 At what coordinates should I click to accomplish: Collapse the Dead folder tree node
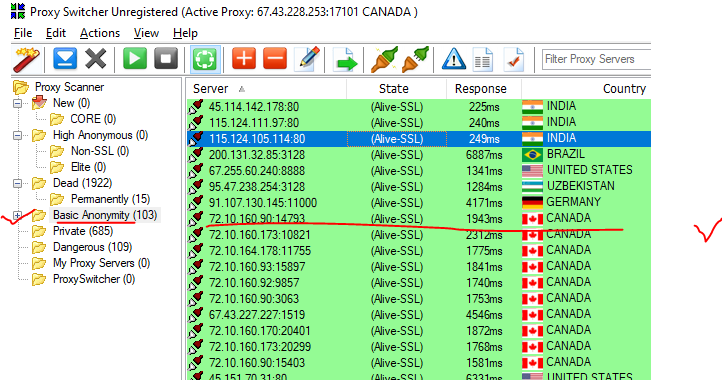point(17,183)
